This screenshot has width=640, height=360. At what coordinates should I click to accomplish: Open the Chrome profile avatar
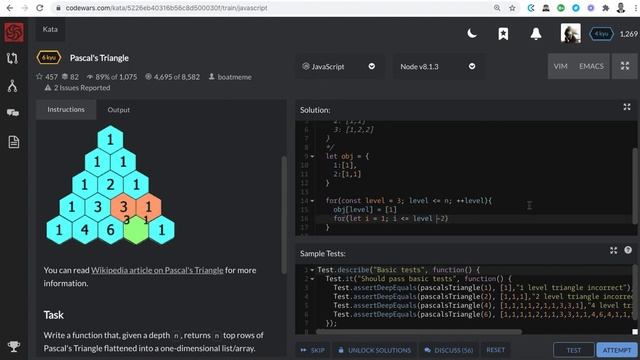621,8
